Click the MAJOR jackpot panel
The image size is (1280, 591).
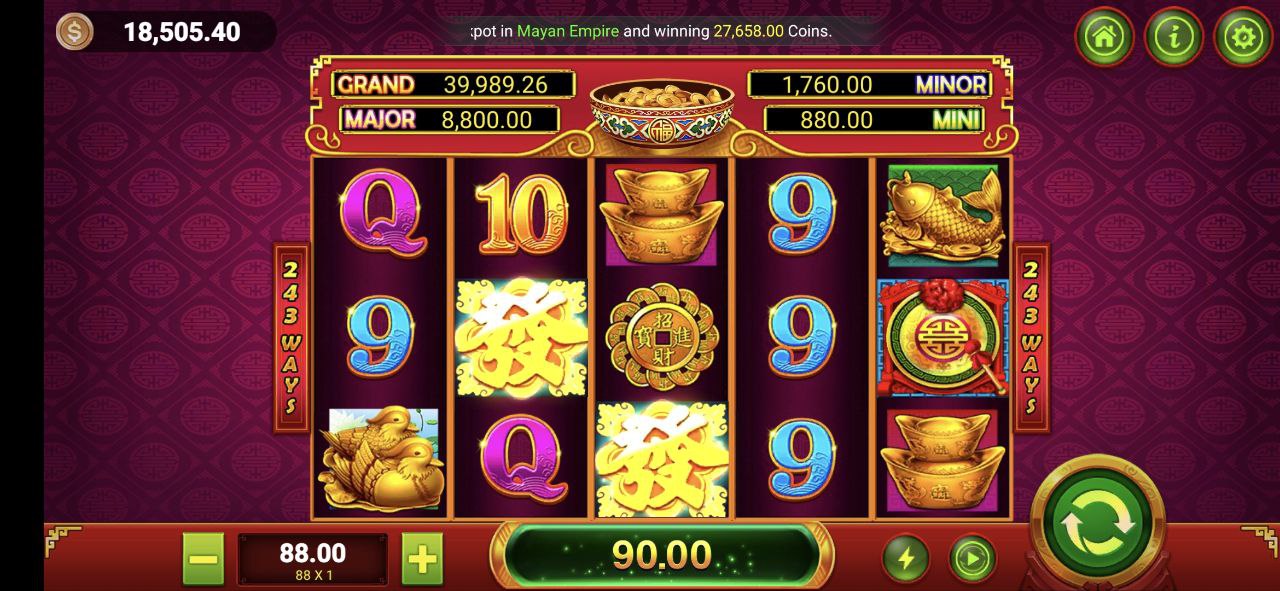click(x=449, y=119)
